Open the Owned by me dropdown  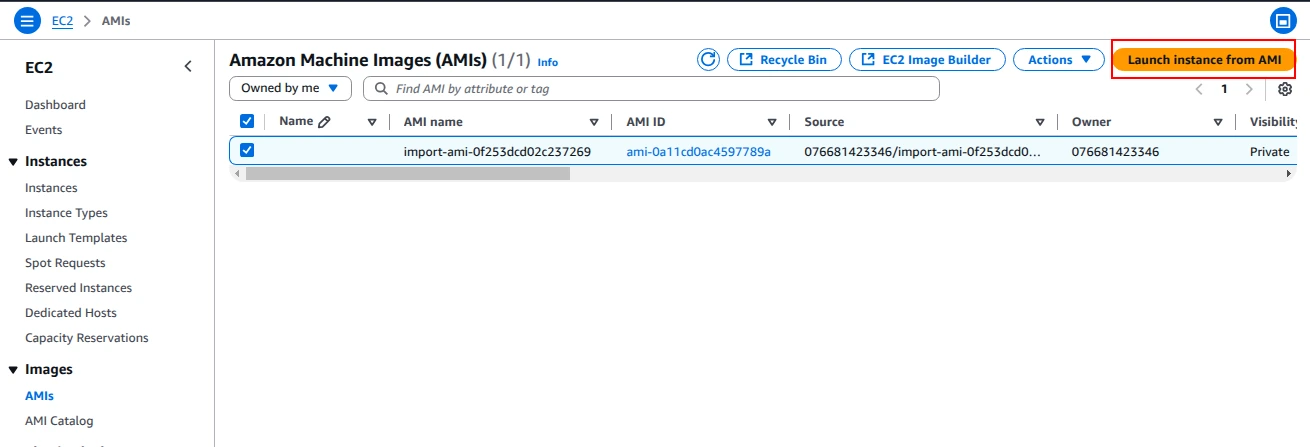click(290, 88)
